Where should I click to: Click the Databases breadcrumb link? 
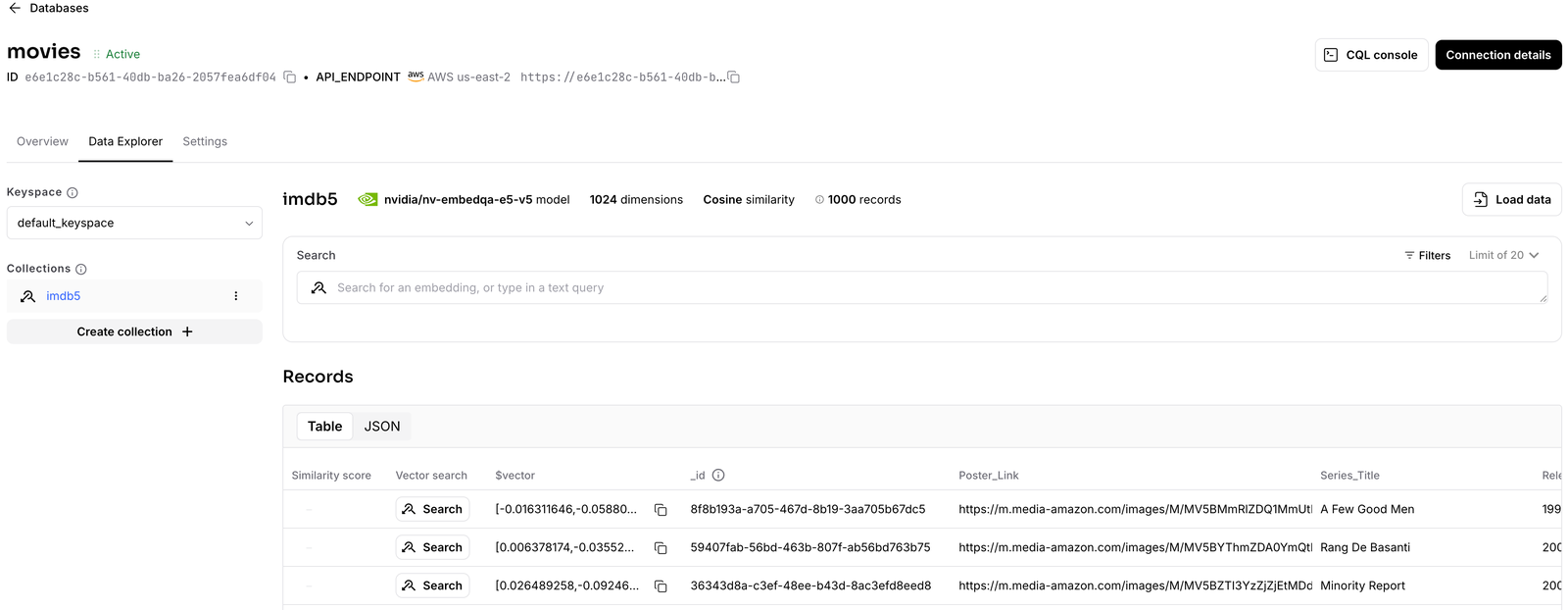59,8
